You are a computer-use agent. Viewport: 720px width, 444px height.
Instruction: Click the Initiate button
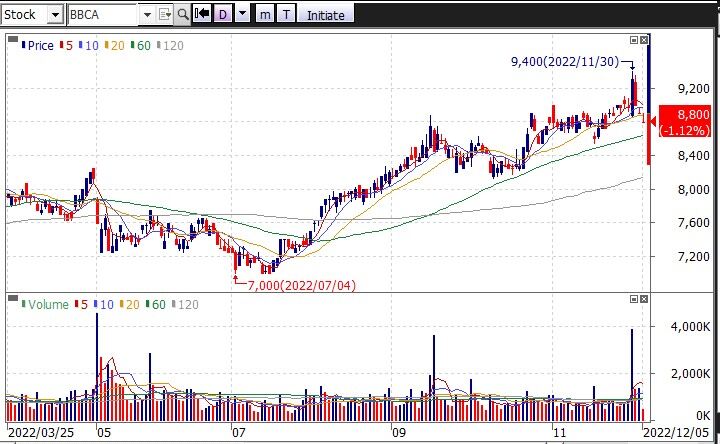pyautogui.click(x=324, y=14)
